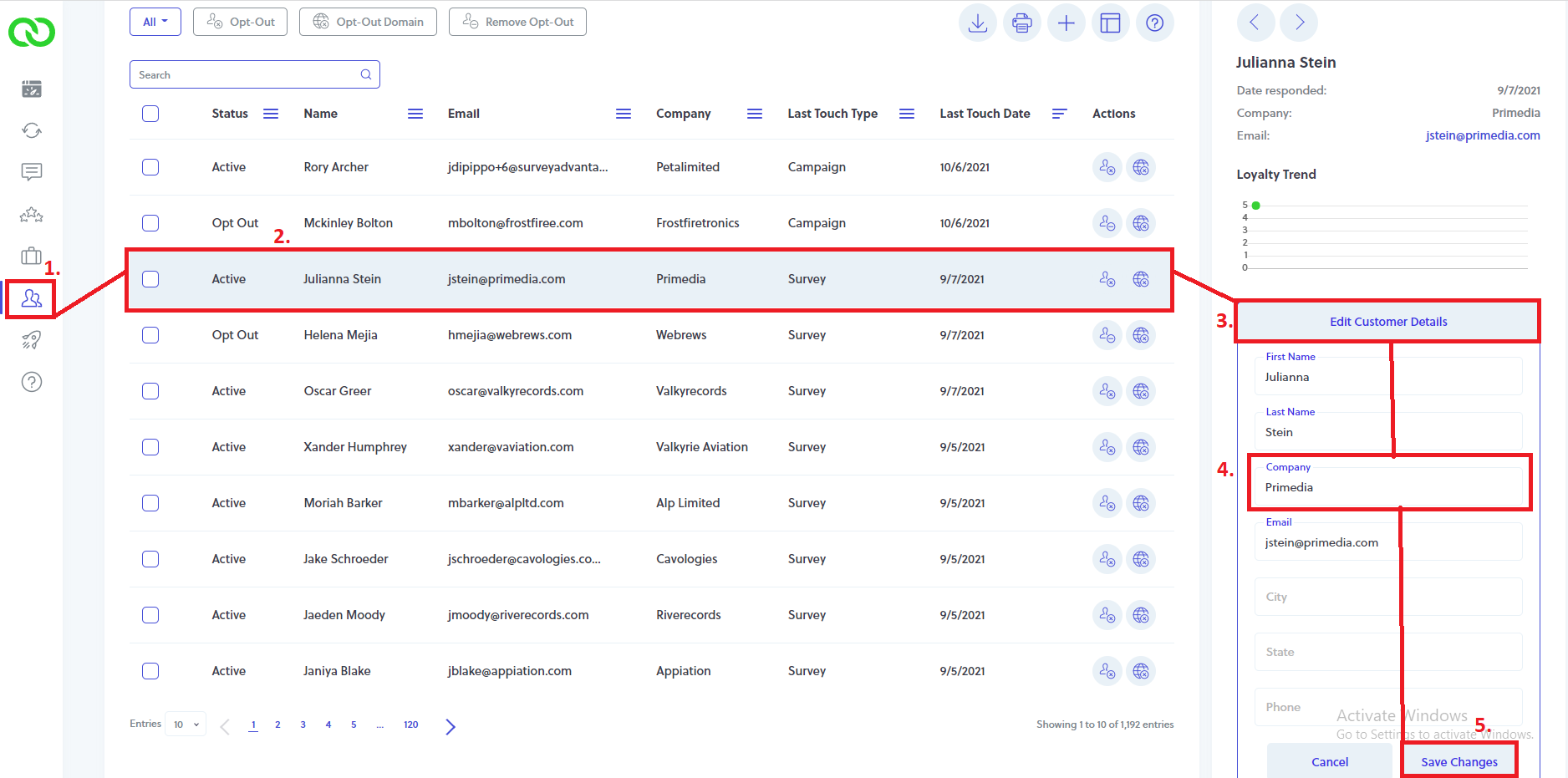Click the download icon in top toolbar
The image size is (1568, 778).
pyautogui.click(x=977, y=23)
